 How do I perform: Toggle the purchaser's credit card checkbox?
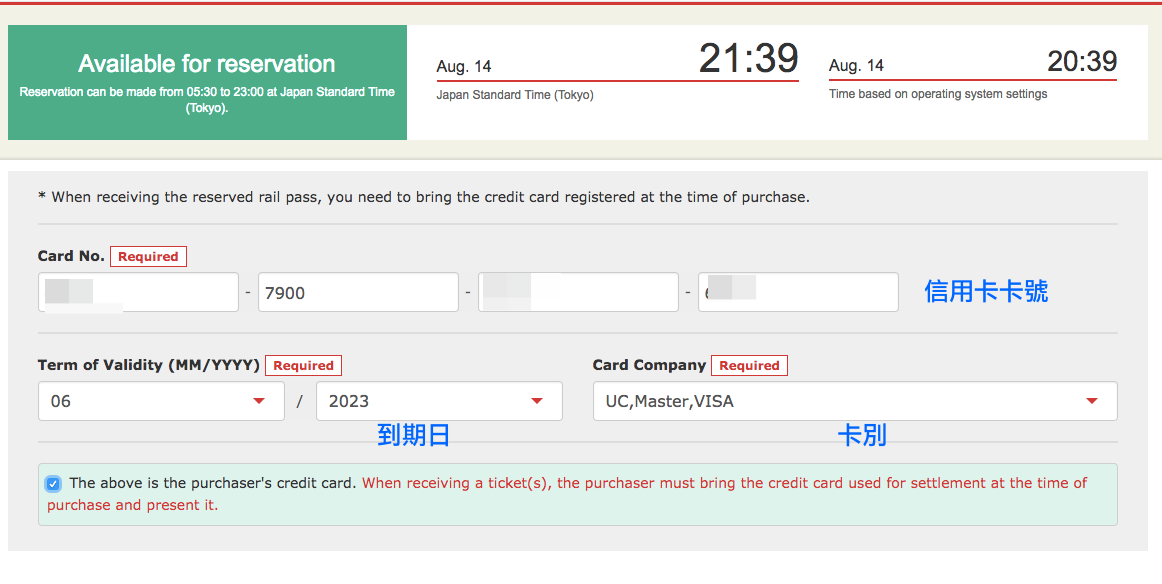(53, 484)
